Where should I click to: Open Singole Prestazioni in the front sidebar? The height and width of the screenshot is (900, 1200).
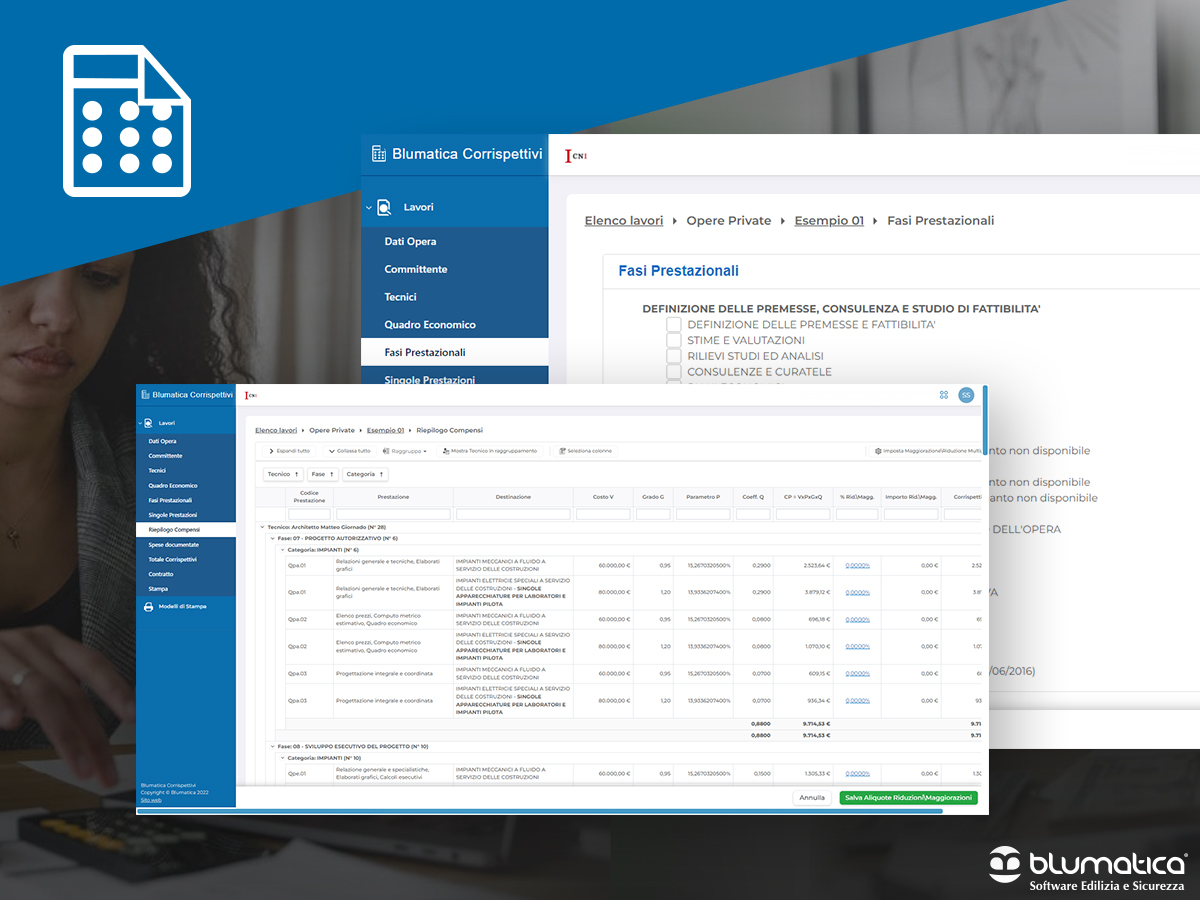pyautogui.click(x=172, y=515)
